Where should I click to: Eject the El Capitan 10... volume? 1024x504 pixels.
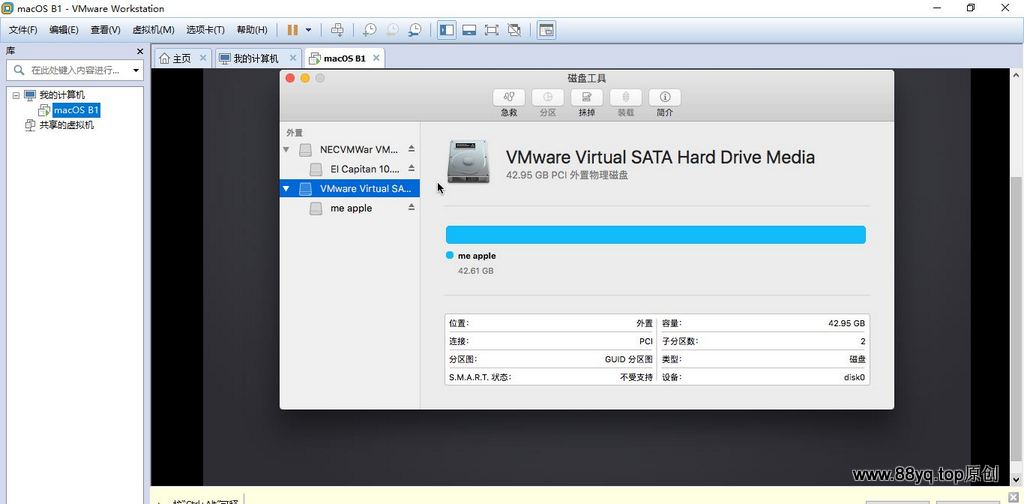pyautogui.click(x=411, y=168)
